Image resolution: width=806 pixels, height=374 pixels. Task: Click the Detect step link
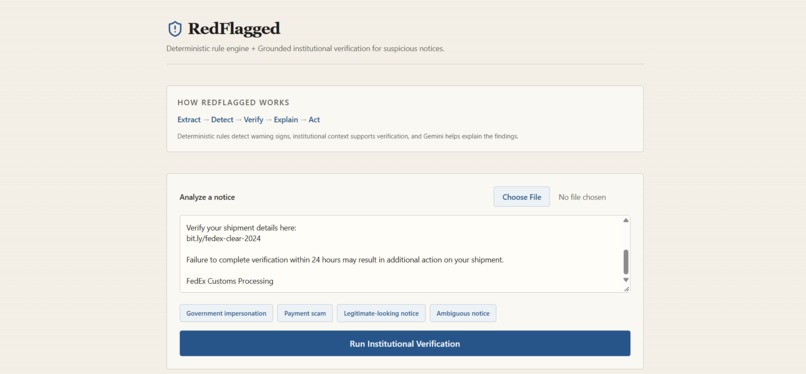tap(222, 120)
